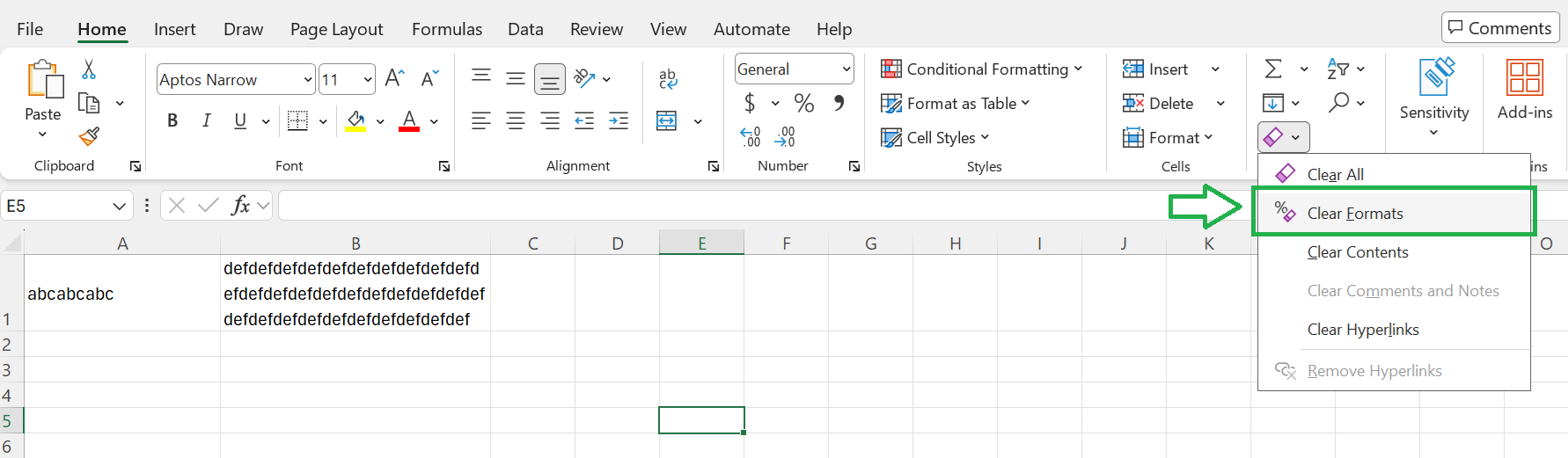The width and height of the screenshot is (1568, 458).
Task: Click the Paste clipboard icon
Action: click(44, 79)
